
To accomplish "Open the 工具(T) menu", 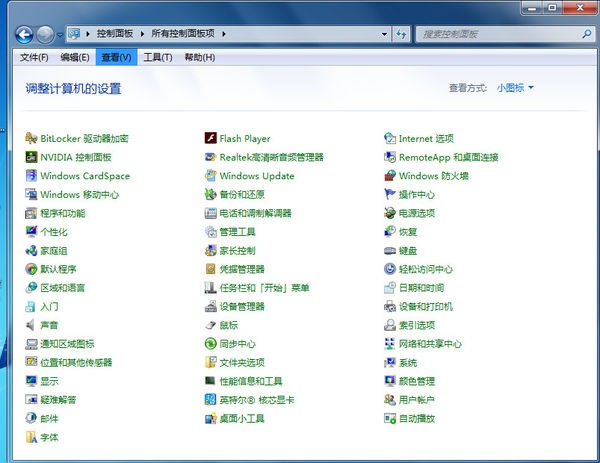I will point(158,58).
